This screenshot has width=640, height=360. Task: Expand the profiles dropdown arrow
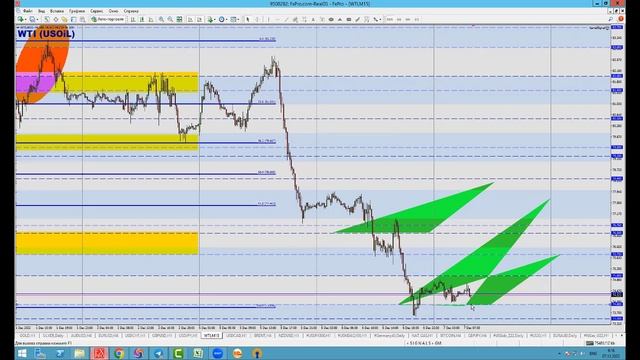pos(37,19)
